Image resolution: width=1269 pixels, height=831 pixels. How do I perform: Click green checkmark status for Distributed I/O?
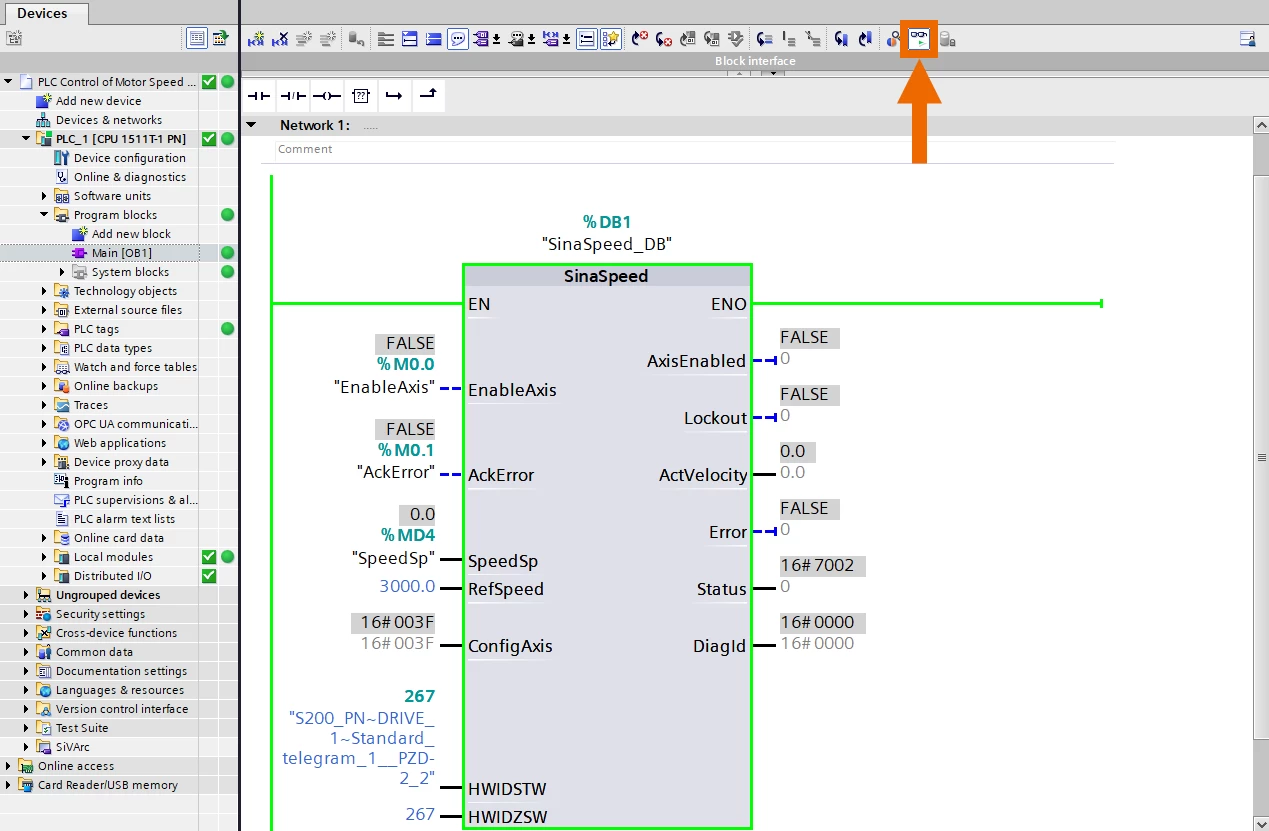(209, 576)
